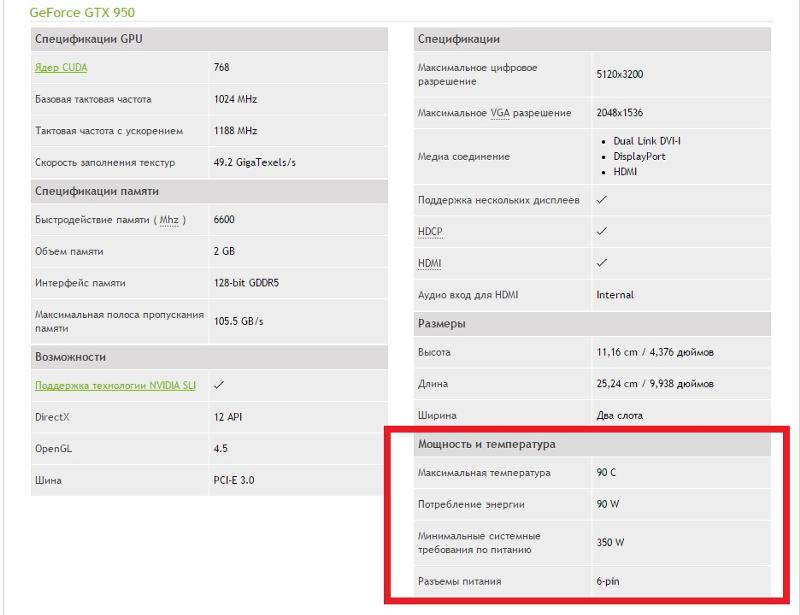Click the GeForce GTX 950 heading
Viewport: 800px width, 615px height.
pyautogui.click(x=82, y=12)
